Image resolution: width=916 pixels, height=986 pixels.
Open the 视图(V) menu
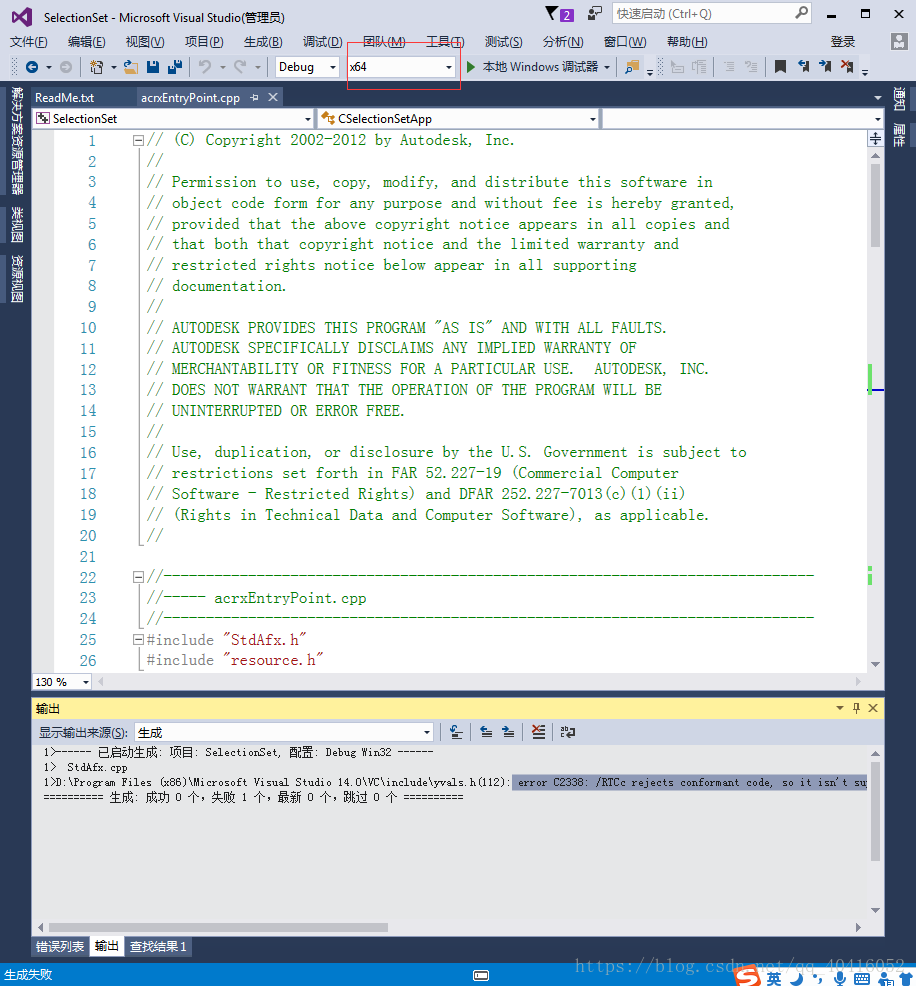point(145,42)
